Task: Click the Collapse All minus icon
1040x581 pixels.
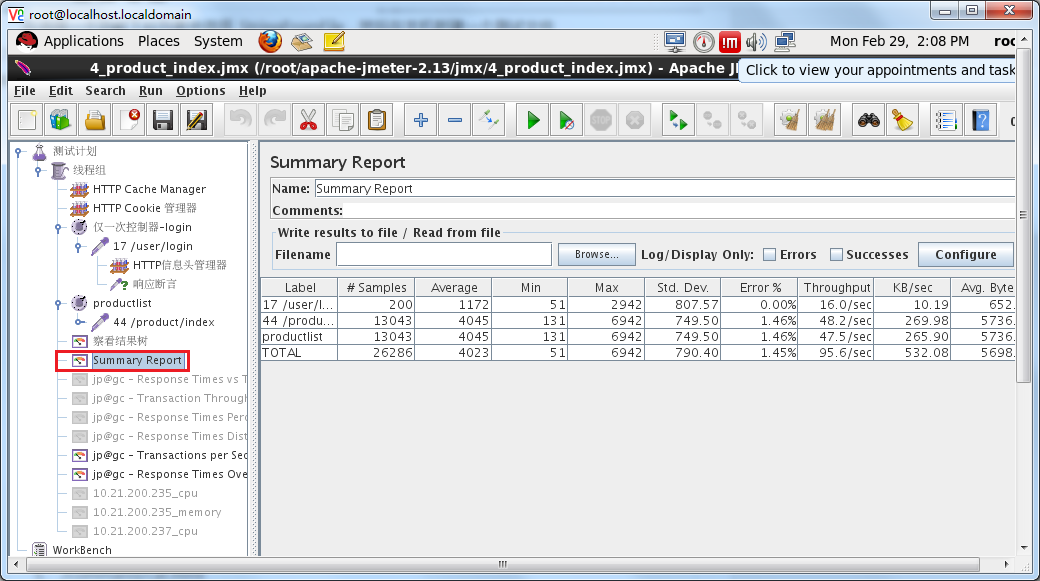Action: pyautogui.click(x=455, y=120)
